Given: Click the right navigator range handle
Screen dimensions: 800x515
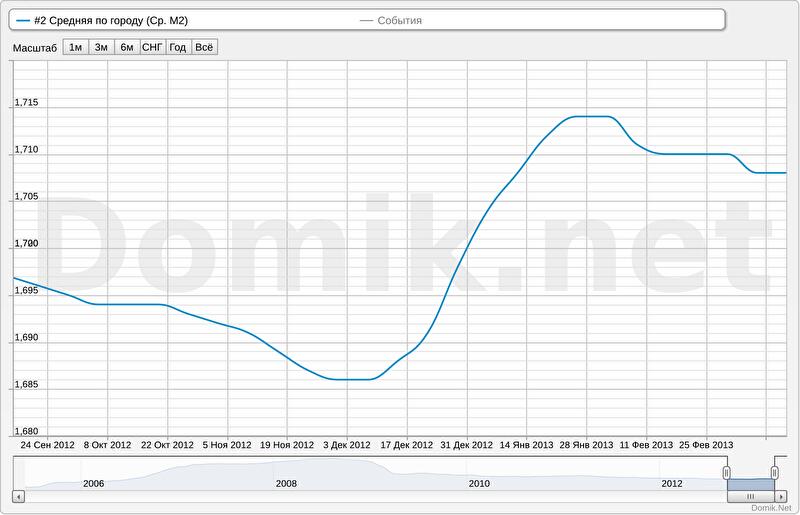Looking at the screenshot, I should point(774,472).
